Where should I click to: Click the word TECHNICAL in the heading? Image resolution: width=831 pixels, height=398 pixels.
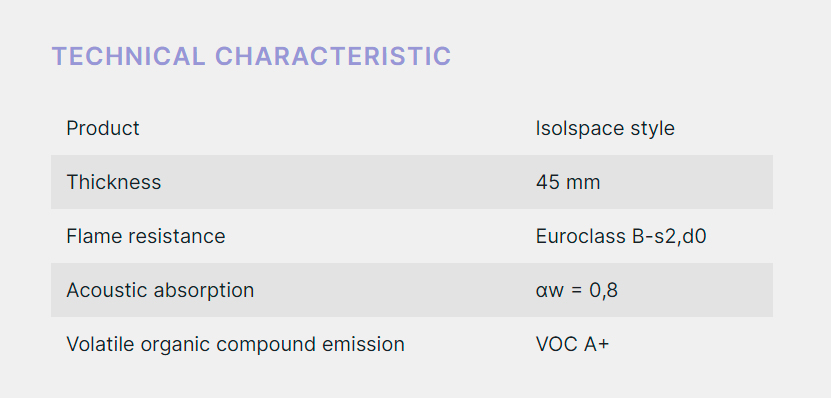(128, 56)
